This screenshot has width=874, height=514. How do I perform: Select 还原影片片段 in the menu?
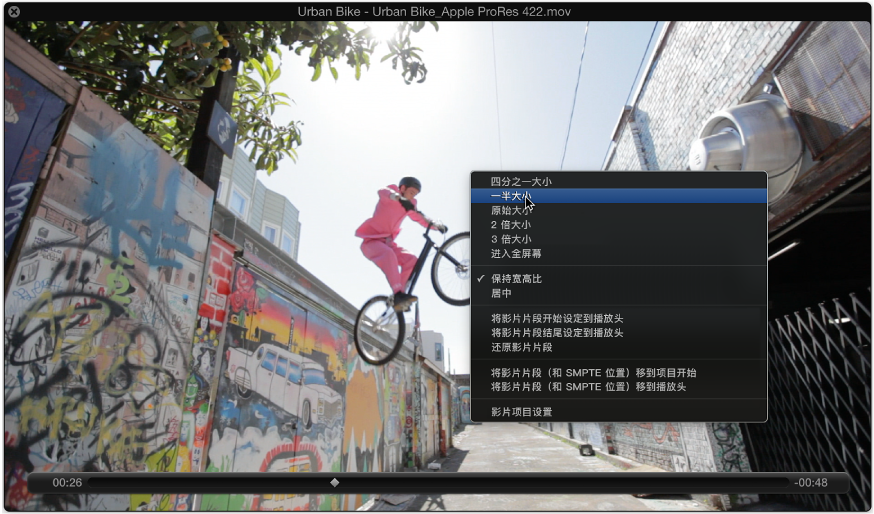[619, 347]
